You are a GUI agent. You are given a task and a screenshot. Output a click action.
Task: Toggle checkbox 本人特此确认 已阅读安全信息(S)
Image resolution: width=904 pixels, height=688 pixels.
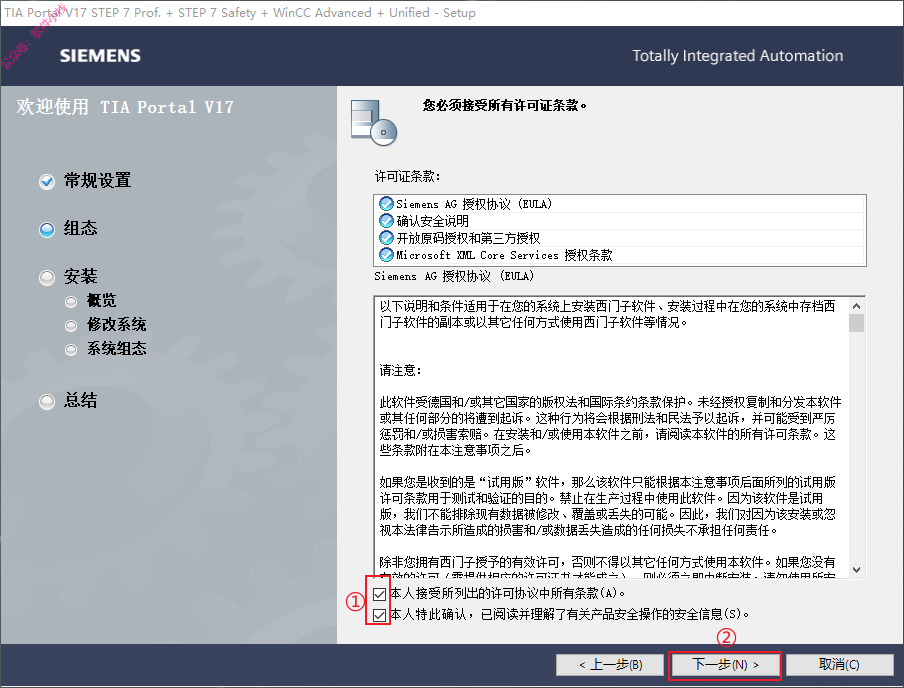tap(379, 615)
